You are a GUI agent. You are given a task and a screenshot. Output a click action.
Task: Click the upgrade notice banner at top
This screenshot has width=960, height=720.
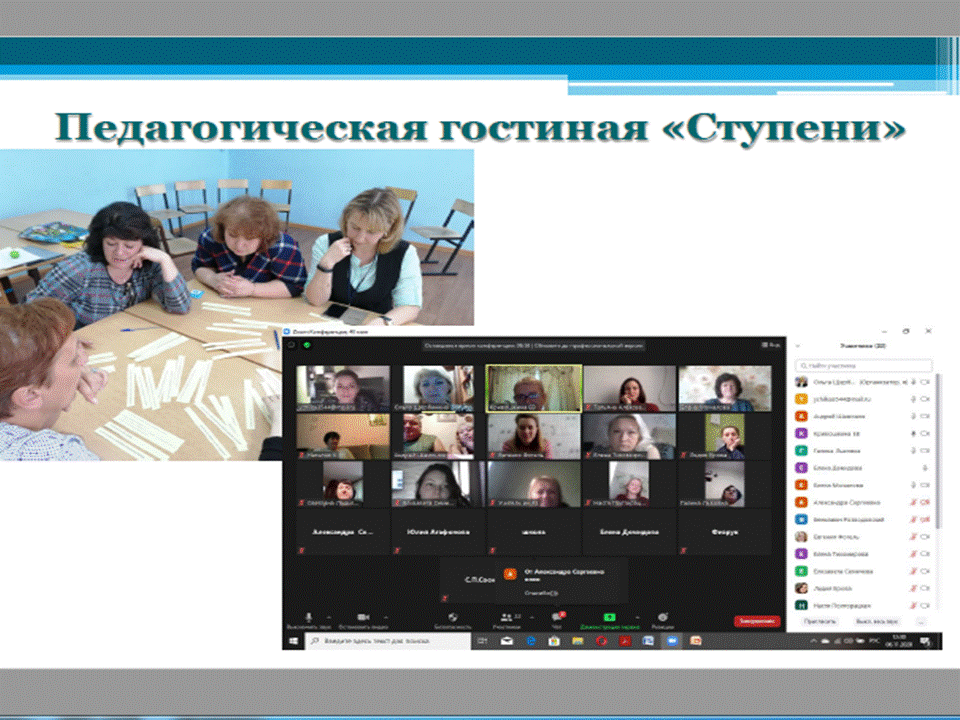534,346
